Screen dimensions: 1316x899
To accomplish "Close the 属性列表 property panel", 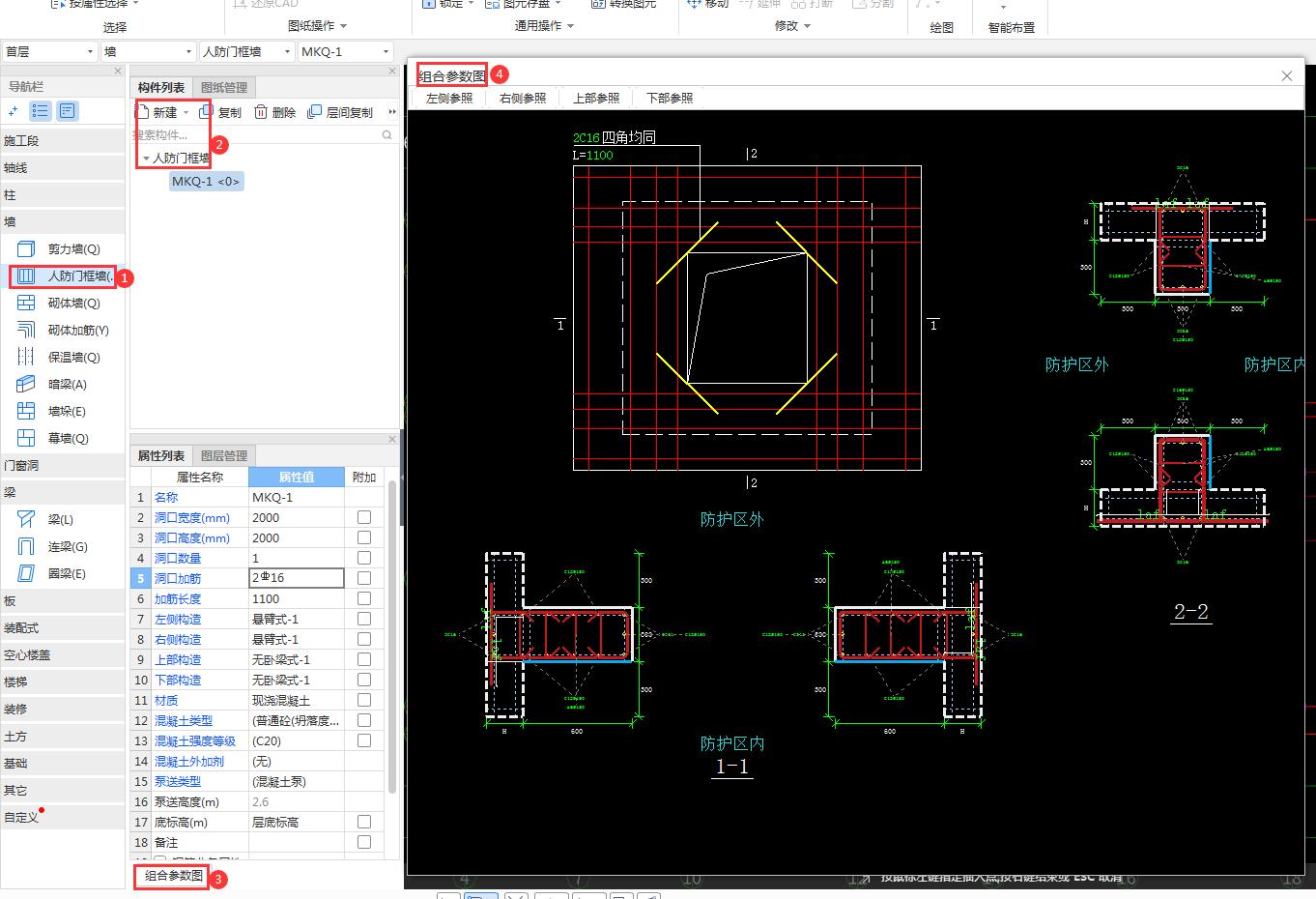I will (x=392, y=440).
